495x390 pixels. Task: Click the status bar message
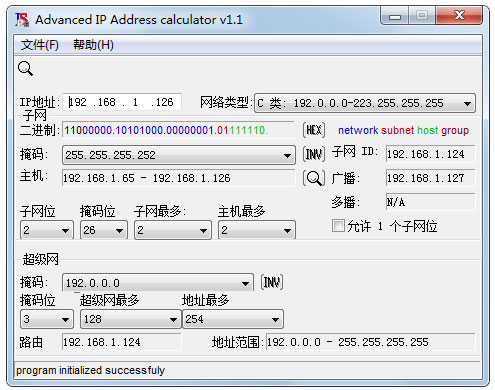coord(90,370)
